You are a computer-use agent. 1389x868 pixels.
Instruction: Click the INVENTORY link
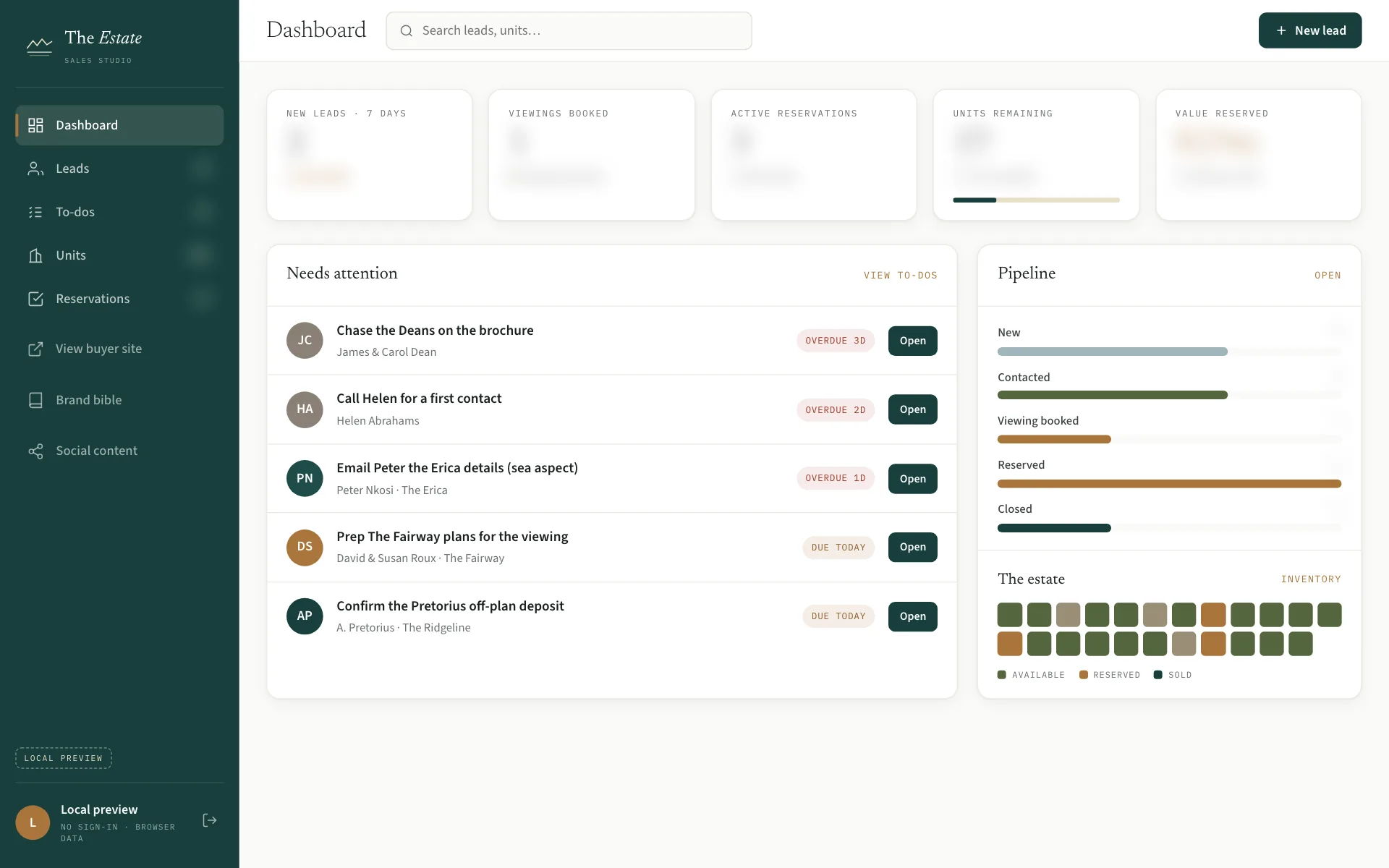click(1311, 579)
